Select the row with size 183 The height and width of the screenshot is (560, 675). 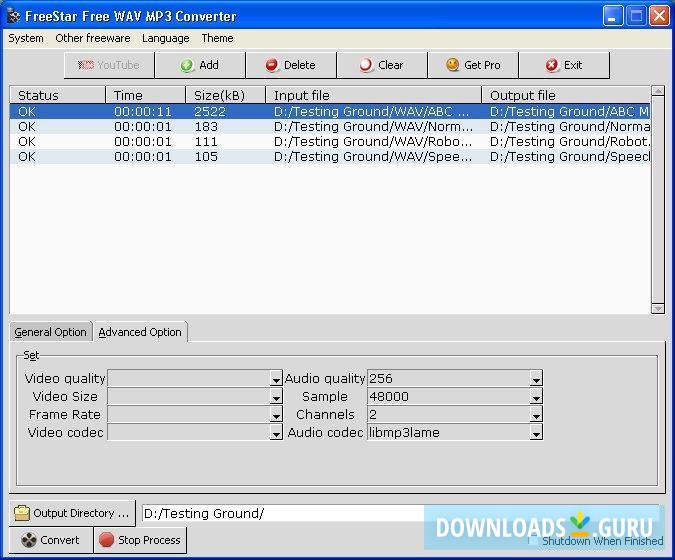point(330,127)
